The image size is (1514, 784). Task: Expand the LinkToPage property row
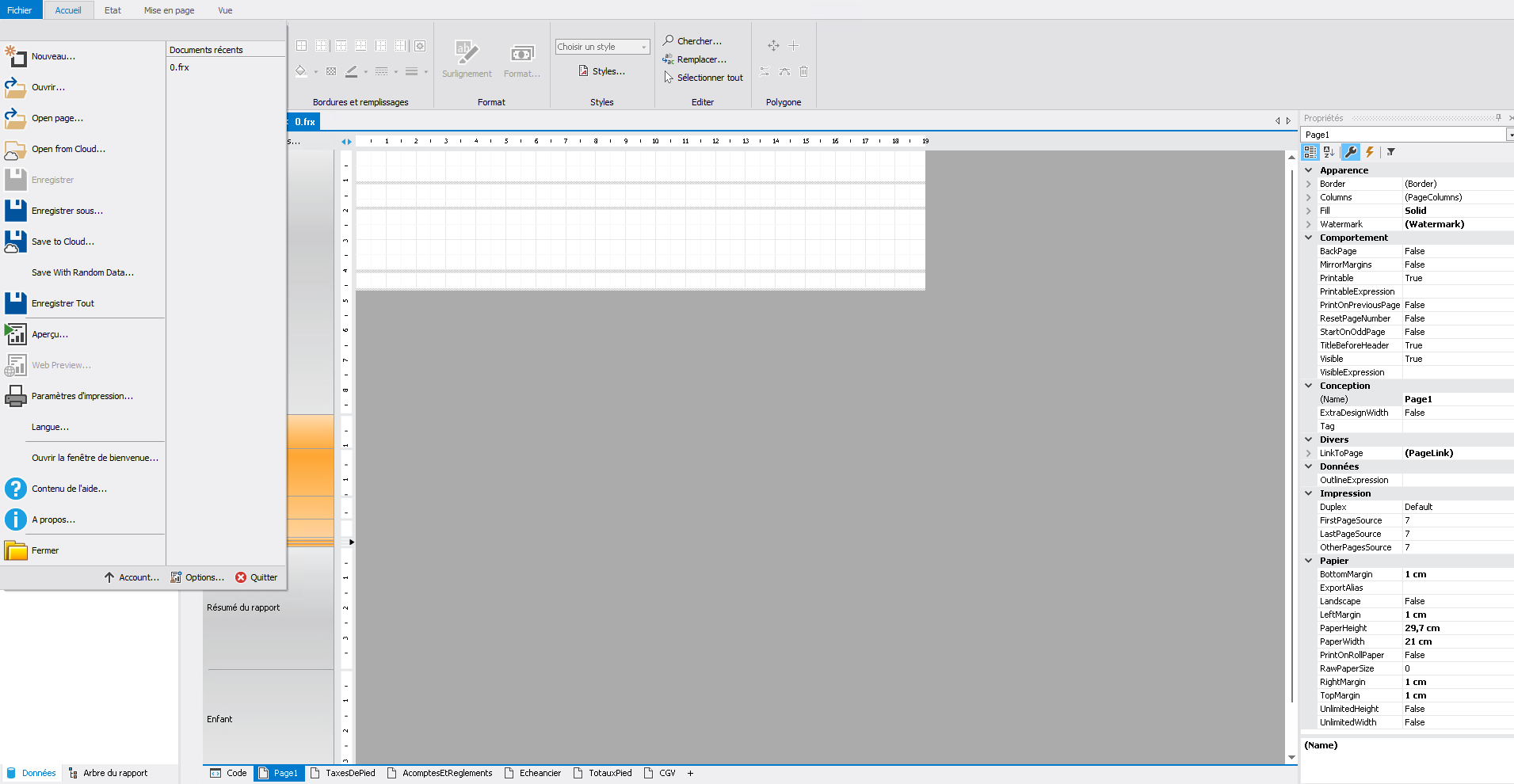pyautogui.click(x=1309, y=453)
